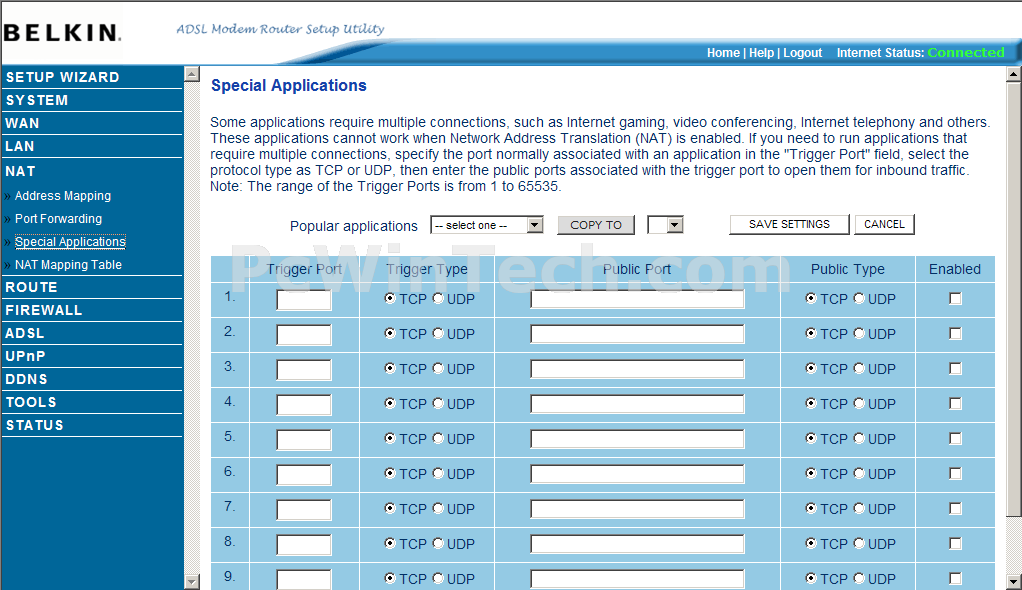Click the Home link in header
This screenshot has height=590, width=1022.
723,53
